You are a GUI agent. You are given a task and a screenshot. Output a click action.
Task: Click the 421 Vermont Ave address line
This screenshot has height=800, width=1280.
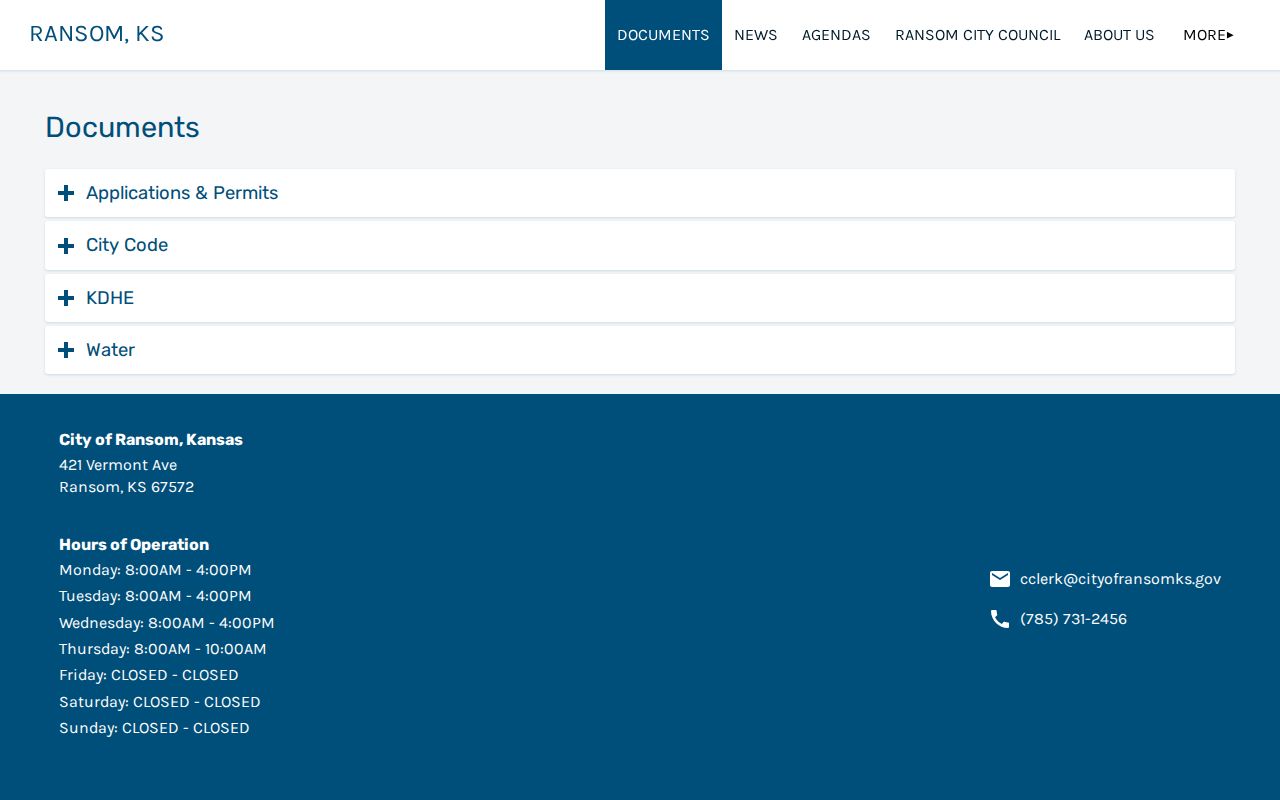[x=118, y=465]
